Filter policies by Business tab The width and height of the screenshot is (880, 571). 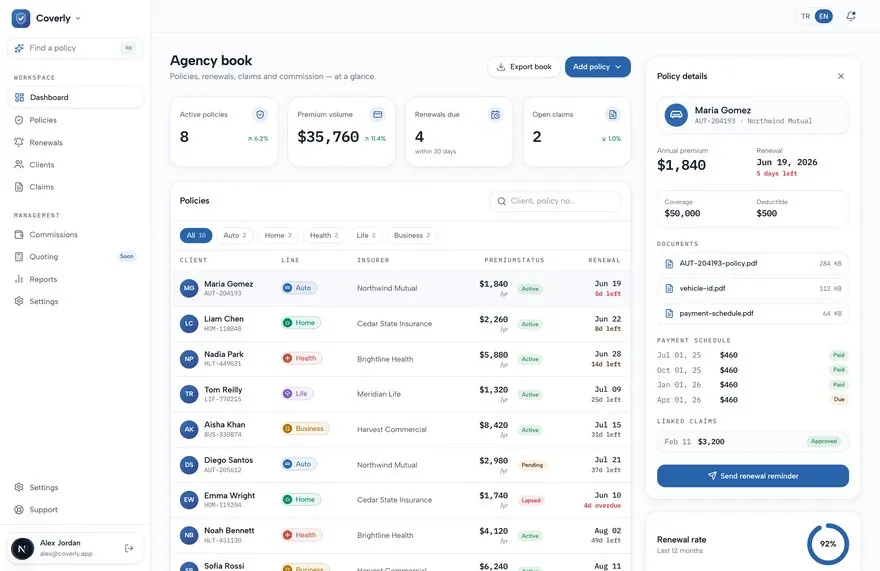tap(412, 235)
